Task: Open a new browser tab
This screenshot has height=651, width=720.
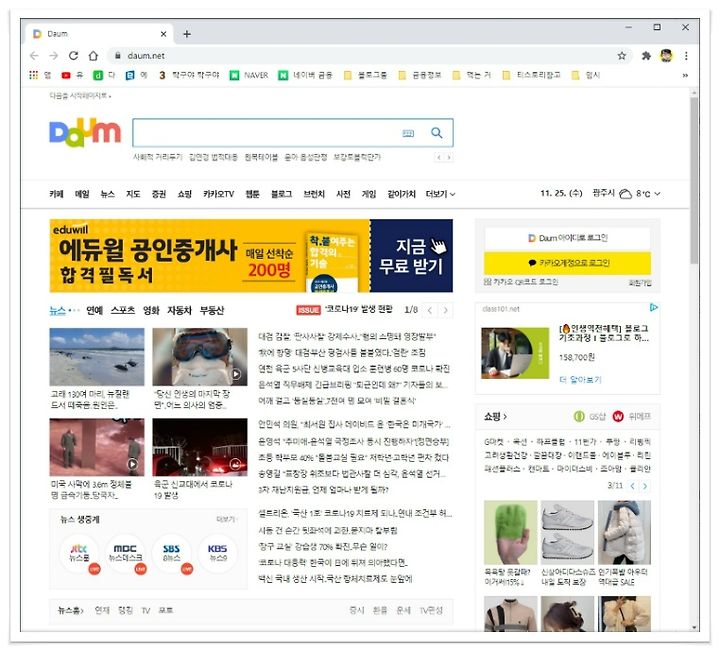Action: coord(187,34)
